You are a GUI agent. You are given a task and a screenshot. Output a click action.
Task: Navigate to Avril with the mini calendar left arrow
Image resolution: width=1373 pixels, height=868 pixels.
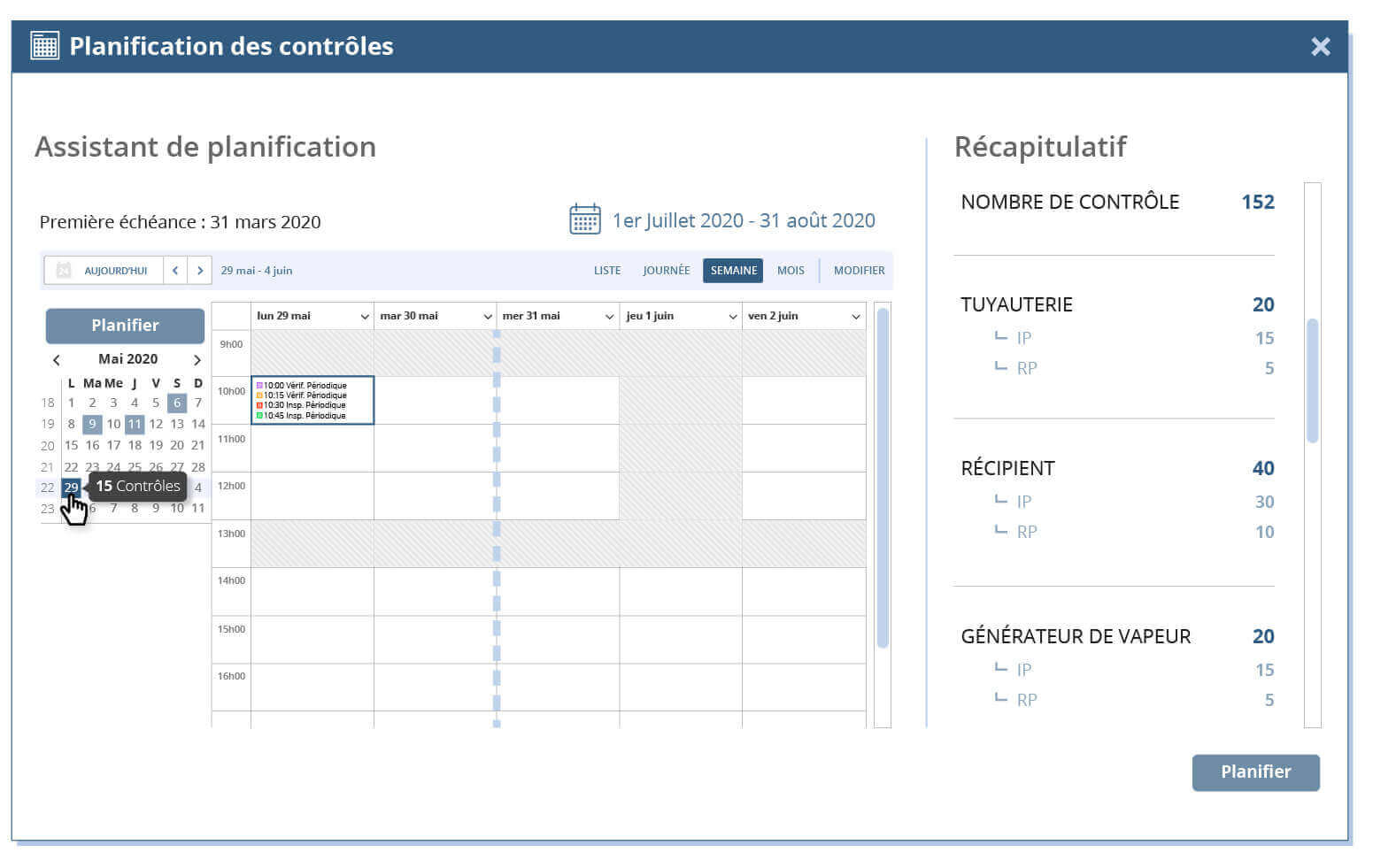pos(57,359)
